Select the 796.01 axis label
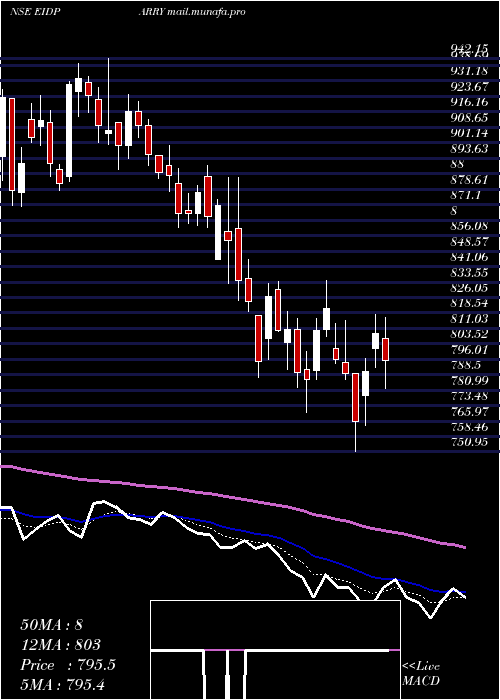Viewport: 500px width, 700px height. tap(469, 350)
